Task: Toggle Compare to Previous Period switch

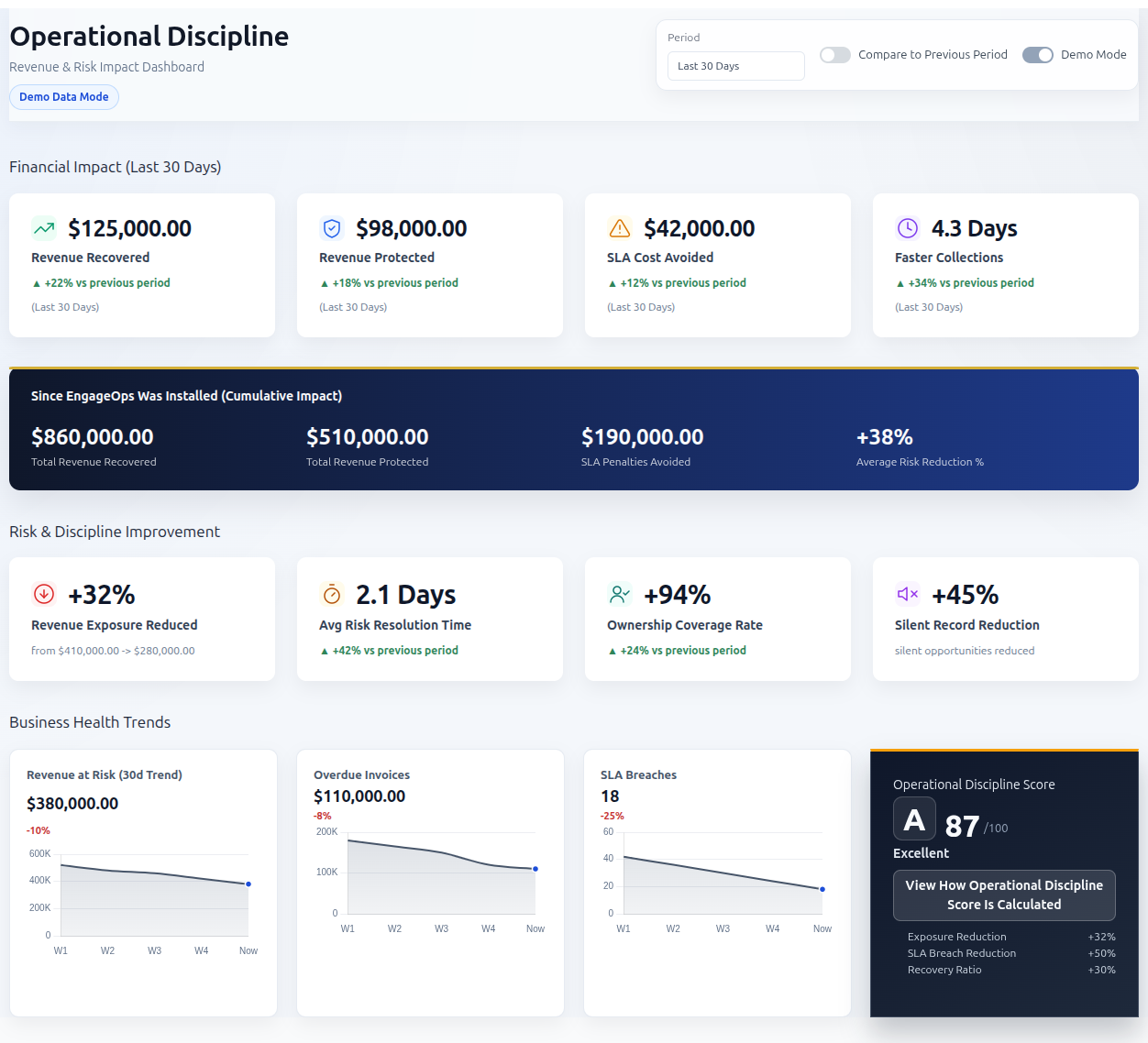Action: pyautogui.click(x=835, y=55)
